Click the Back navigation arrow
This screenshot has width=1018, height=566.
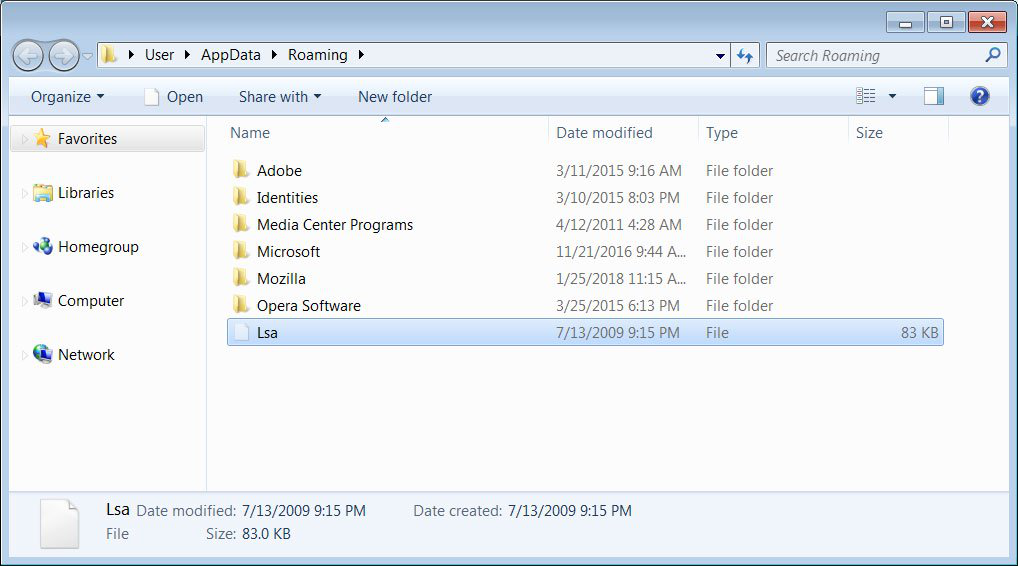coord(28,56)
